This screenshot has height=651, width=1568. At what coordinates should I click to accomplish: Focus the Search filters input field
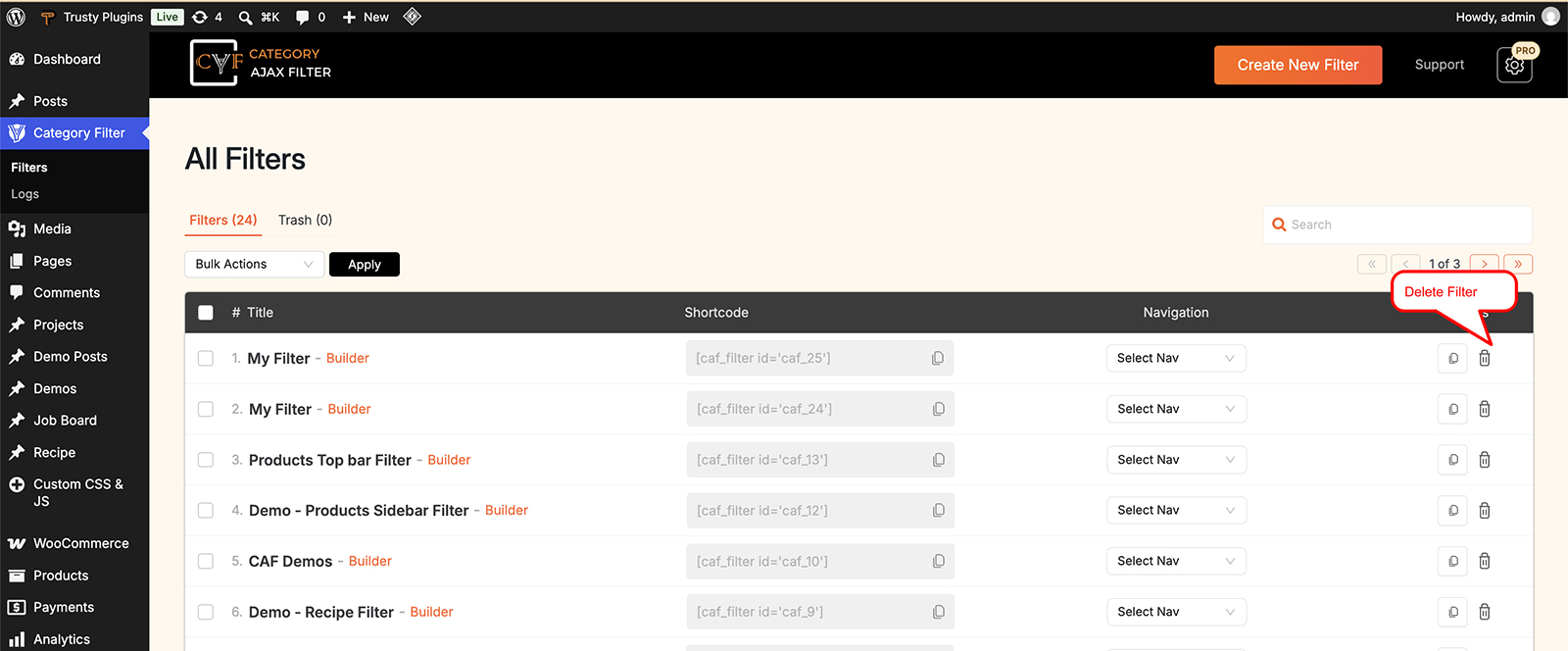point(1397,225)
